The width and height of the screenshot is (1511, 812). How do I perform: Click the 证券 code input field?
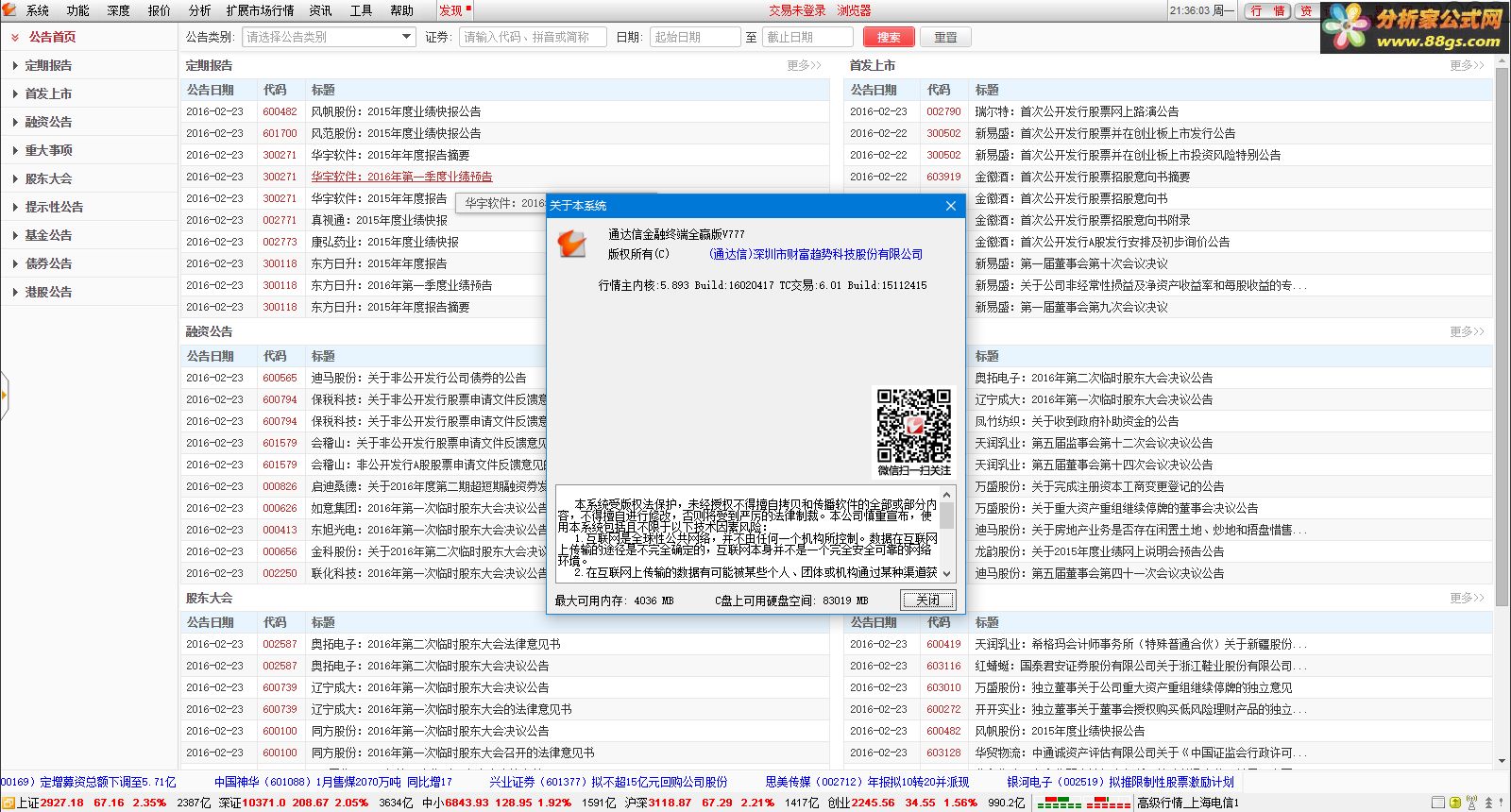pyautogui.click(x=534, y=37)
